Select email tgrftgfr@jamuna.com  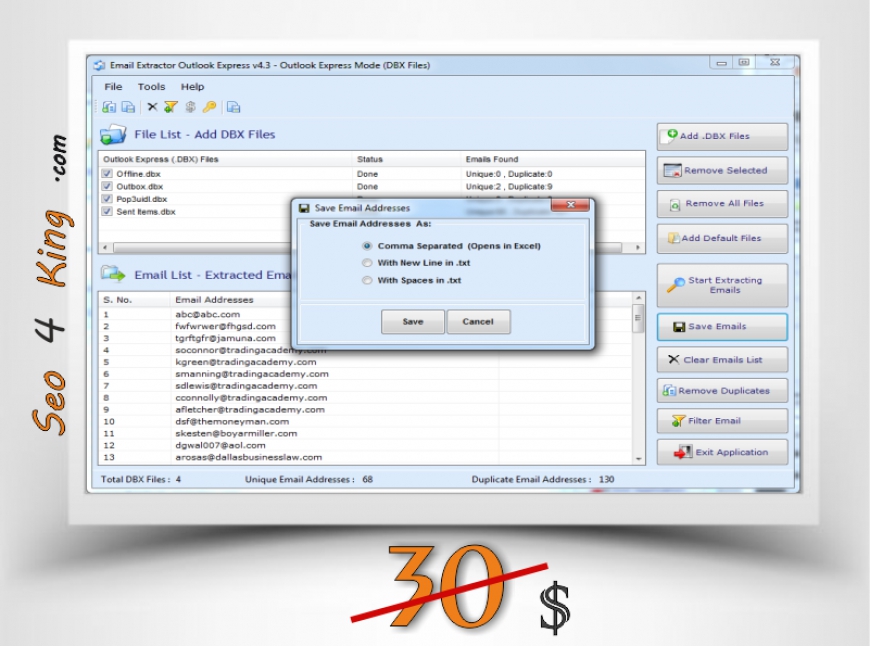coord(225,338)
